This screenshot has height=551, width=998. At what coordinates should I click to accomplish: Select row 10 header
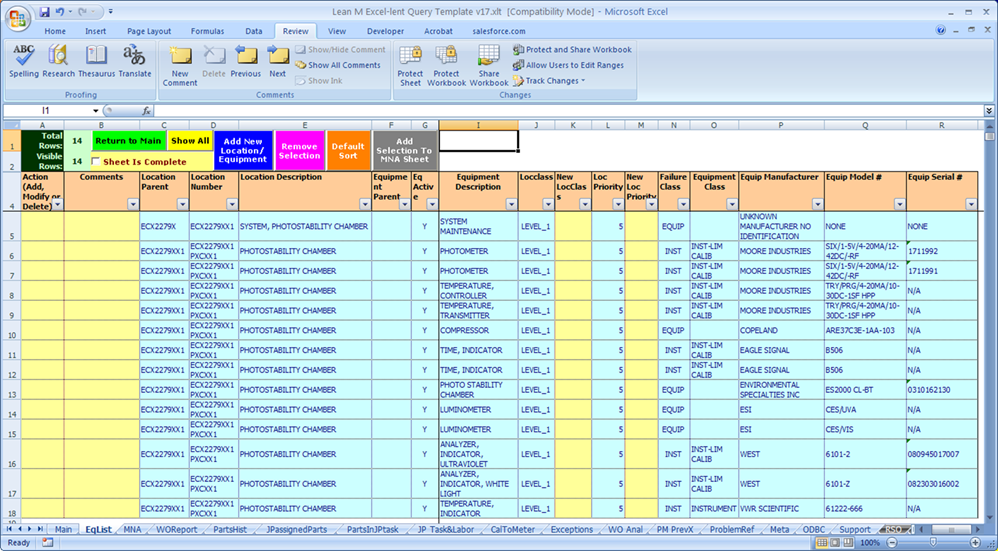tap(12, 330)
